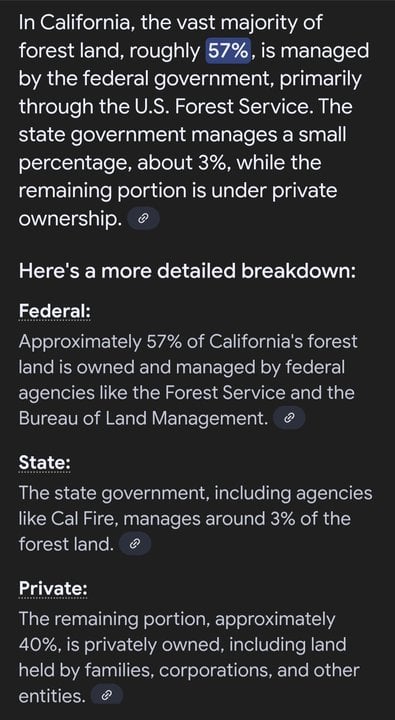Click "remaining portion is under private" line
Screen dimensions: 395x720
pyautogui.click(x=178, y=191)
